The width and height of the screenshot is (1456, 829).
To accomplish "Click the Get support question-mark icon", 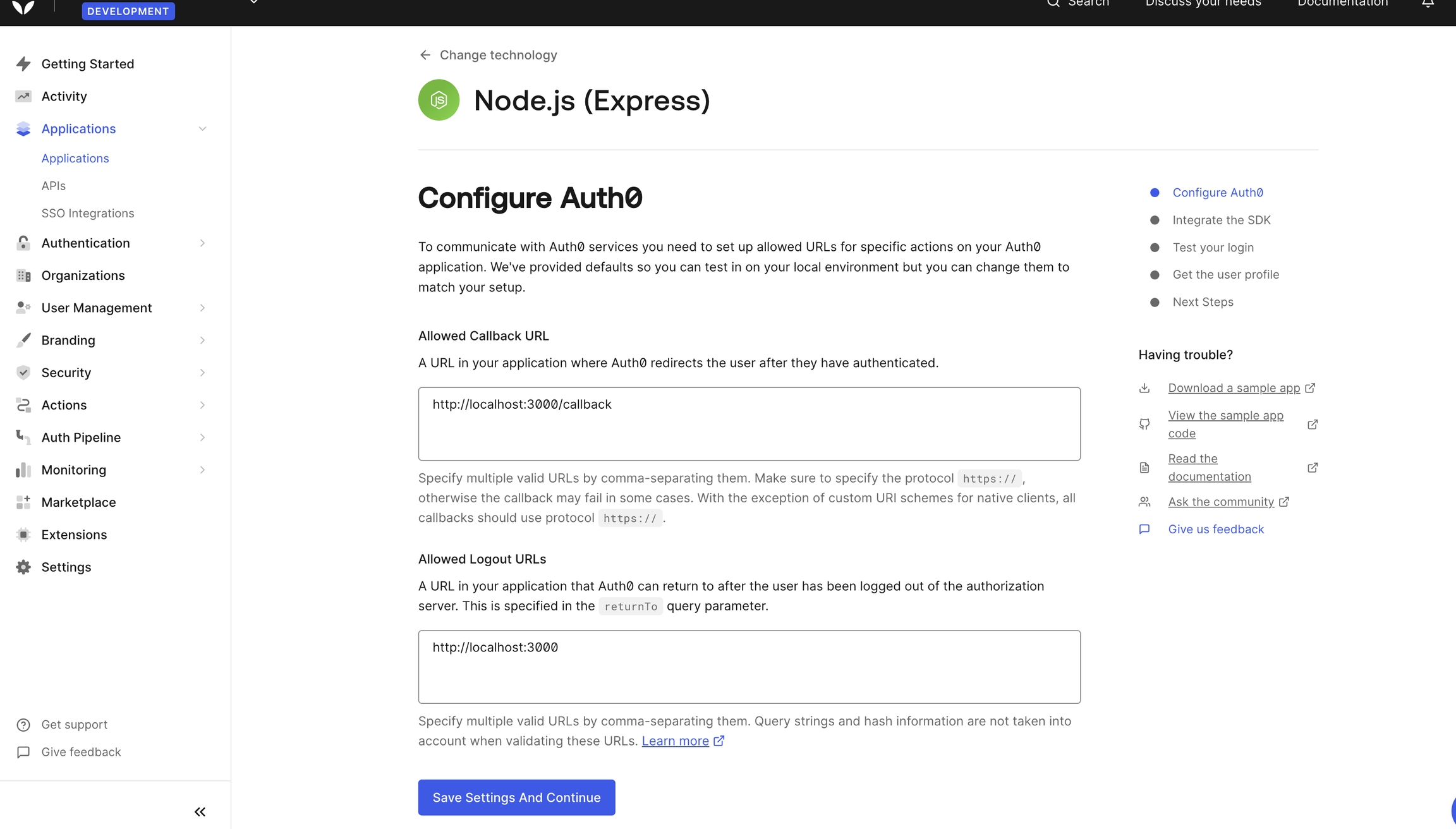I will (x=23, y=725).
